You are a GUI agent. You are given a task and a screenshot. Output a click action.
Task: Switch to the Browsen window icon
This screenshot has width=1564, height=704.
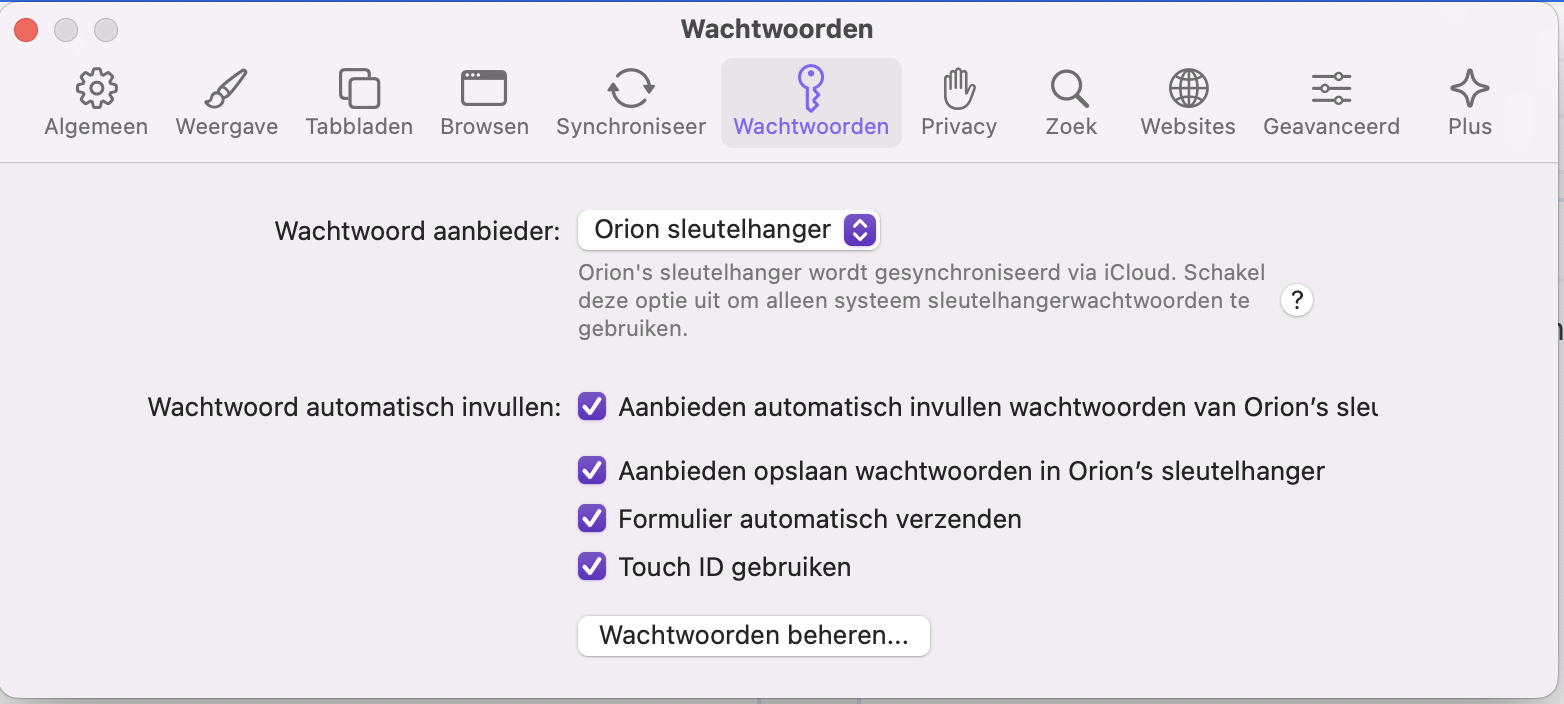(484, 90)
